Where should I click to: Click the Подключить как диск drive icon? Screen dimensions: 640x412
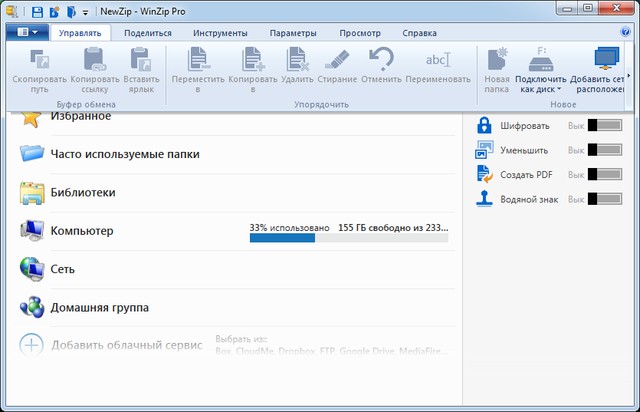540,58
